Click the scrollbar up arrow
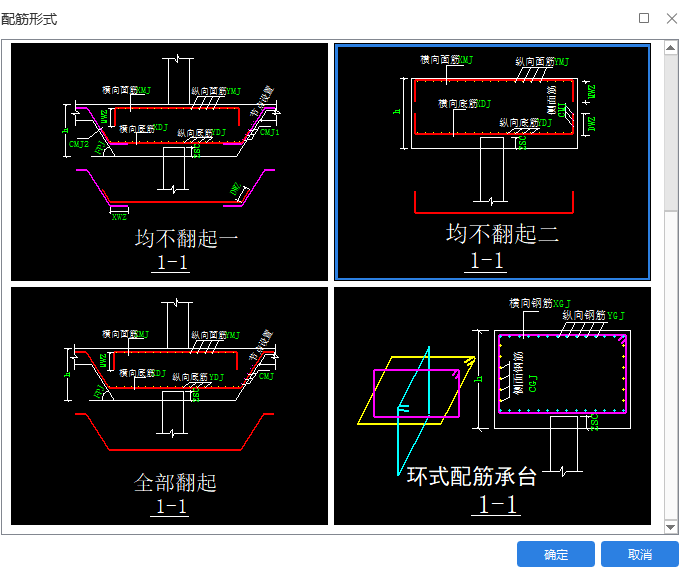The height and width of the screenshot is (571, 680). (x=670, y=48)
